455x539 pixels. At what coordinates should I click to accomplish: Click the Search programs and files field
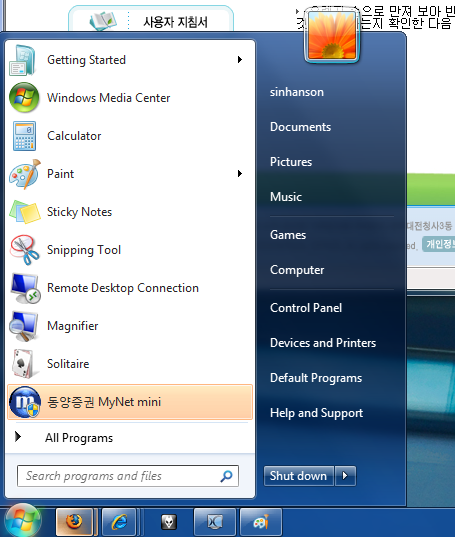(x=127, y=476)
